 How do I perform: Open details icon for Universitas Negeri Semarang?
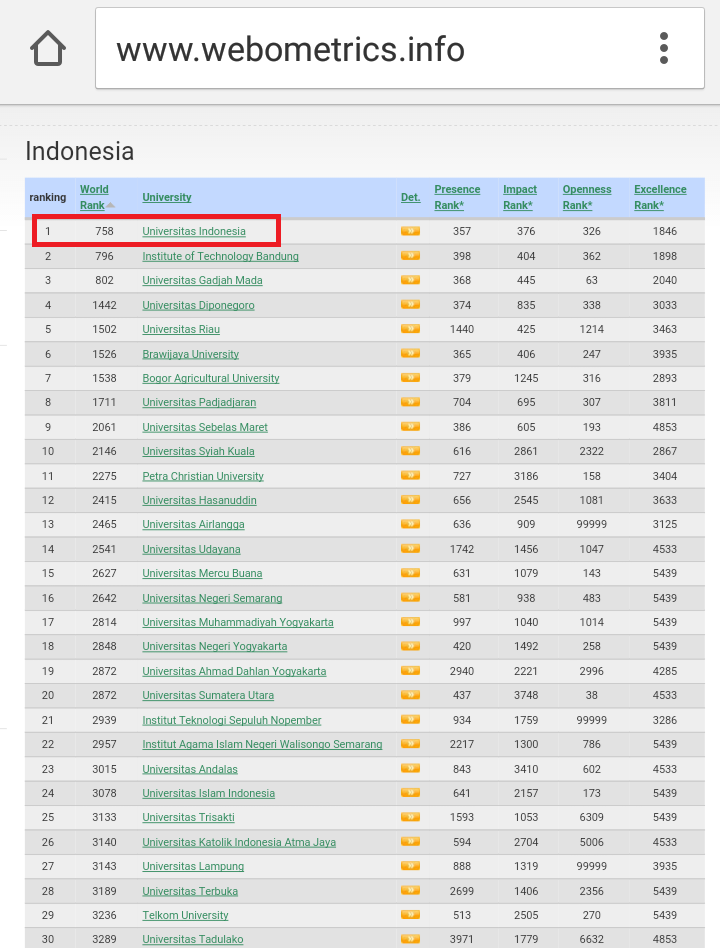pyautogui.click(x=410, y=598)
